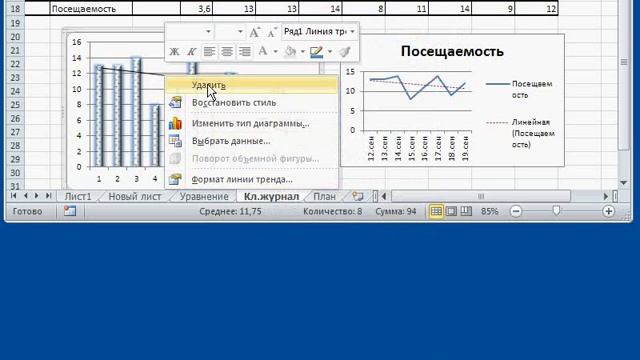Switch to the 'Новый лист' tab
Image resolution: width=640 pixels, height=360 pixels.
135,196
